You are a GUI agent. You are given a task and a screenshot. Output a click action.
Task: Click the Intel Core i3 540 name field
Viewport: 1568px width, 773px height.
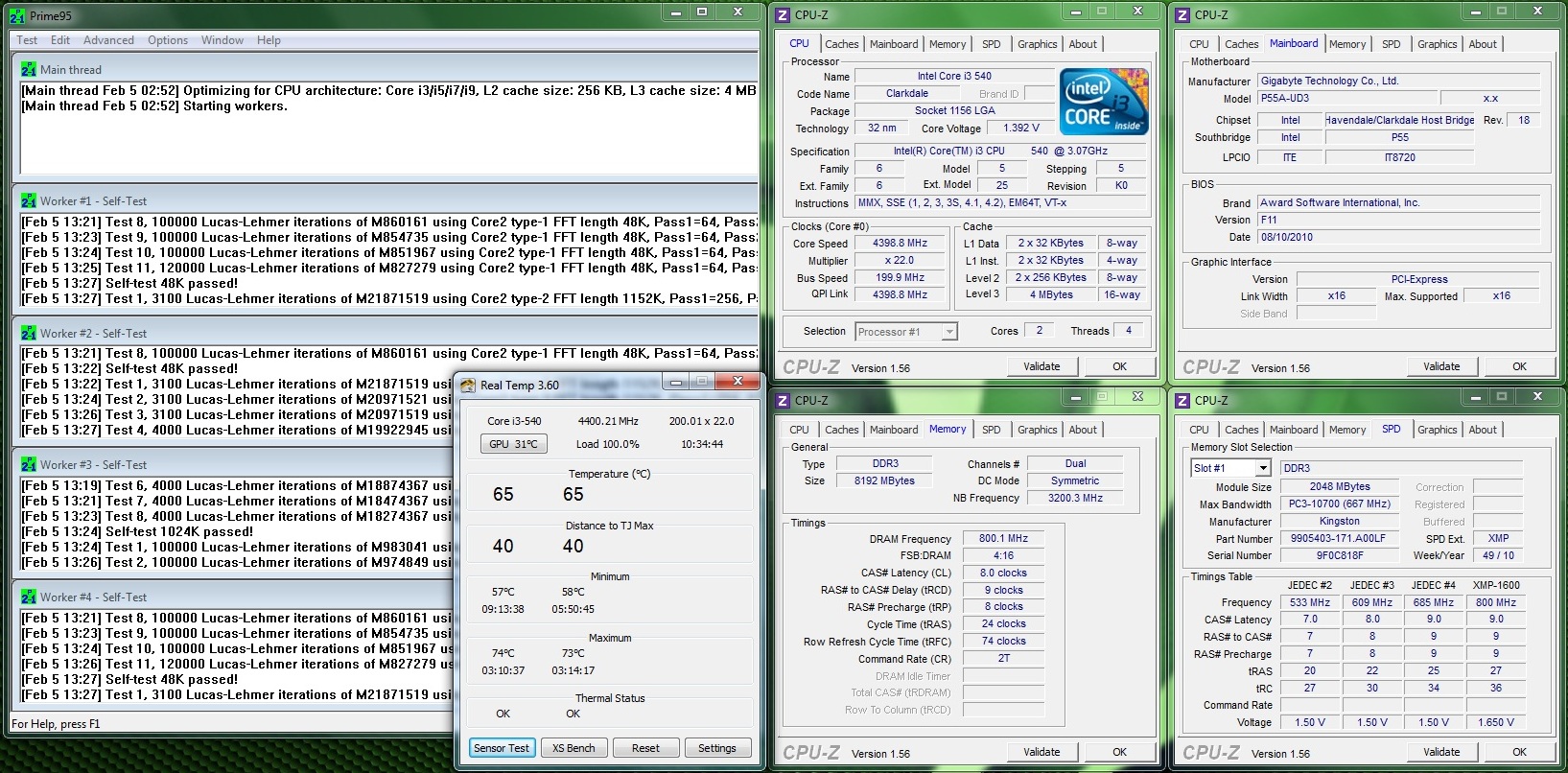click(954, 77)
